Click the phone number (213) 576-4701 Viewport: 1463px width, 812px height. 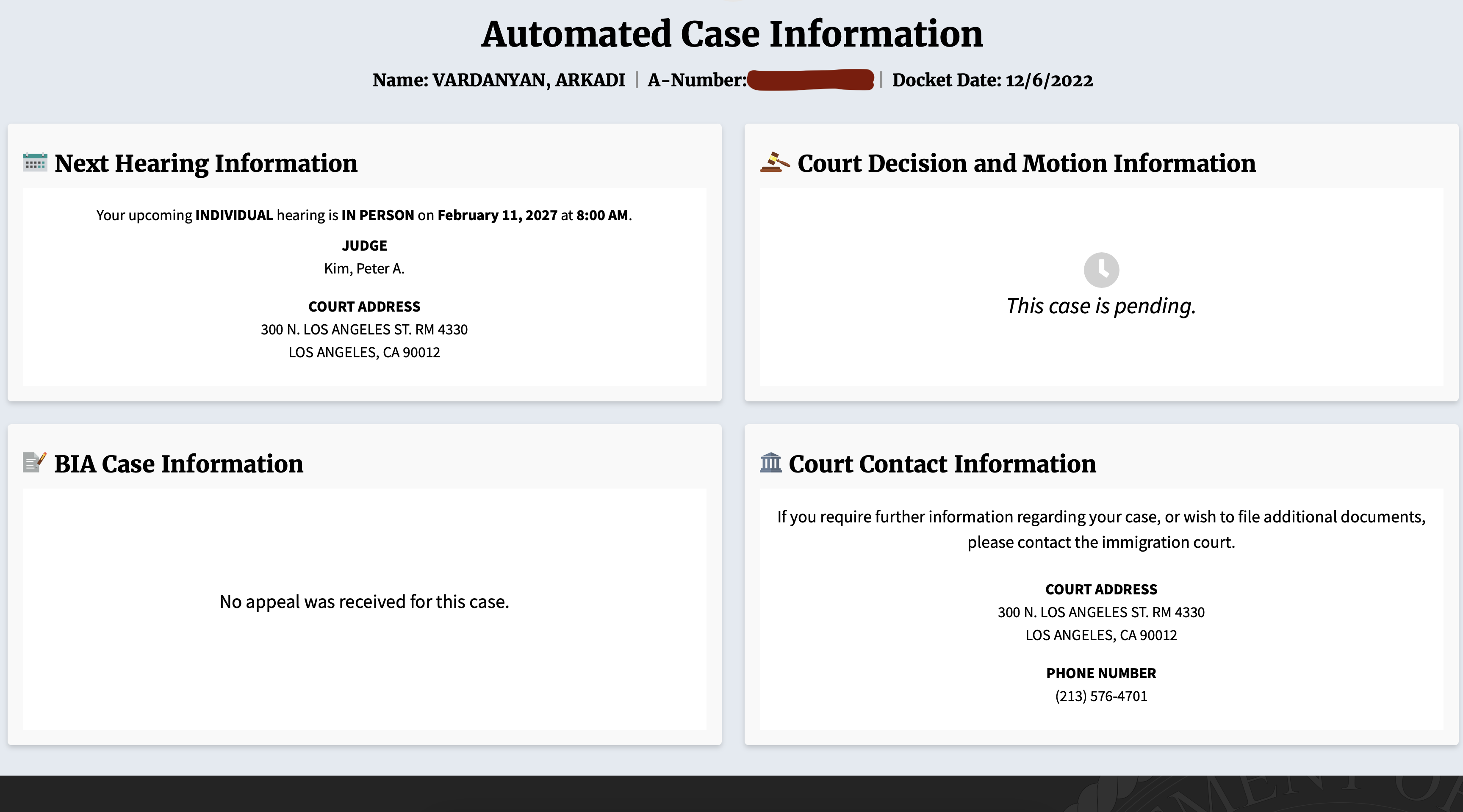(x=1101, y=696)
